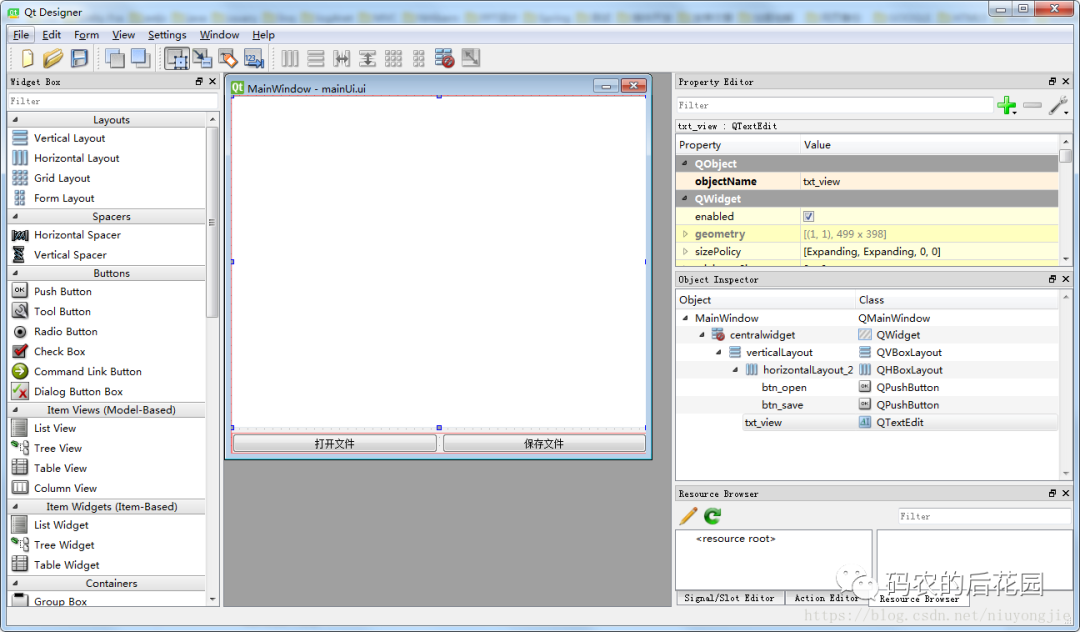Expand the geometry property row
The height and width of the screenshot is (632, 1080).
685,234
